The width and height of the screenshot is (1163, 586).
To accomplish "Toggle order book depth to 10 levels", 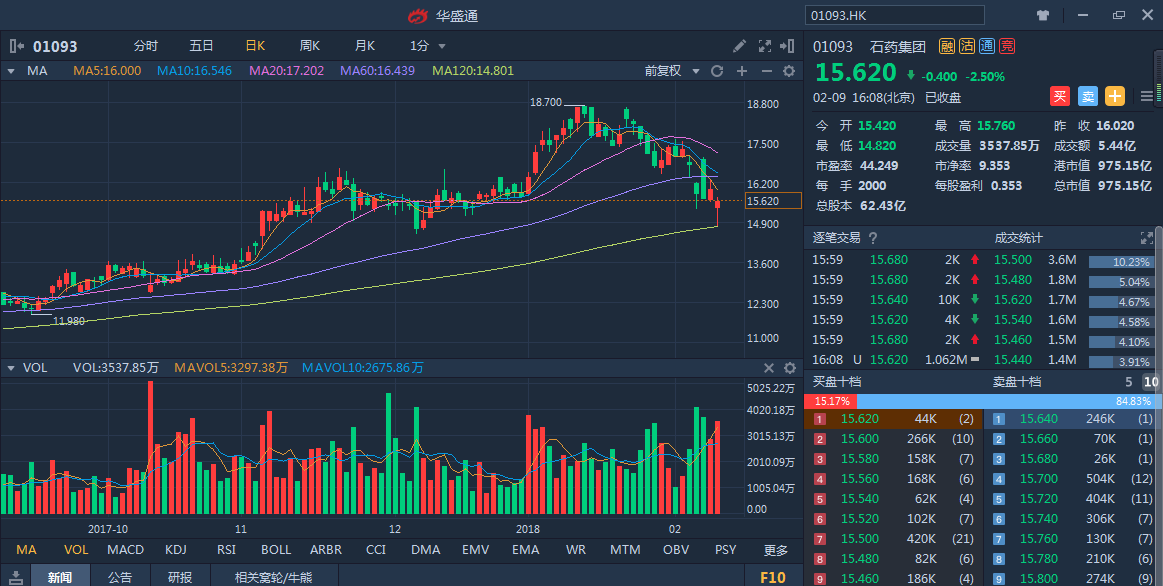I will tap(1151, 382).
